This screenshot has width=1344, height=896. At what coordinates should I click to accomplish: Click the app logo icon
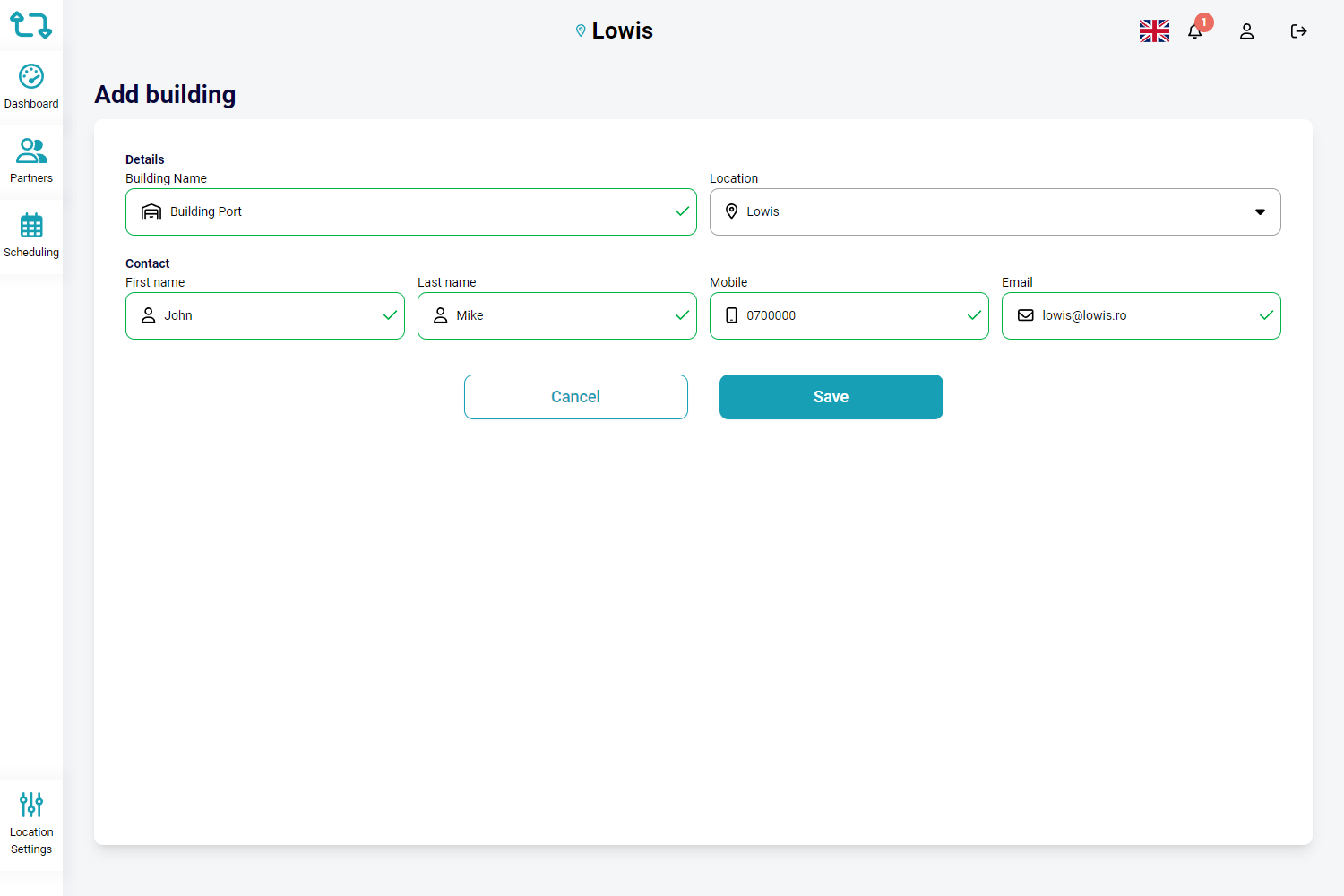[x=30, y=25]
